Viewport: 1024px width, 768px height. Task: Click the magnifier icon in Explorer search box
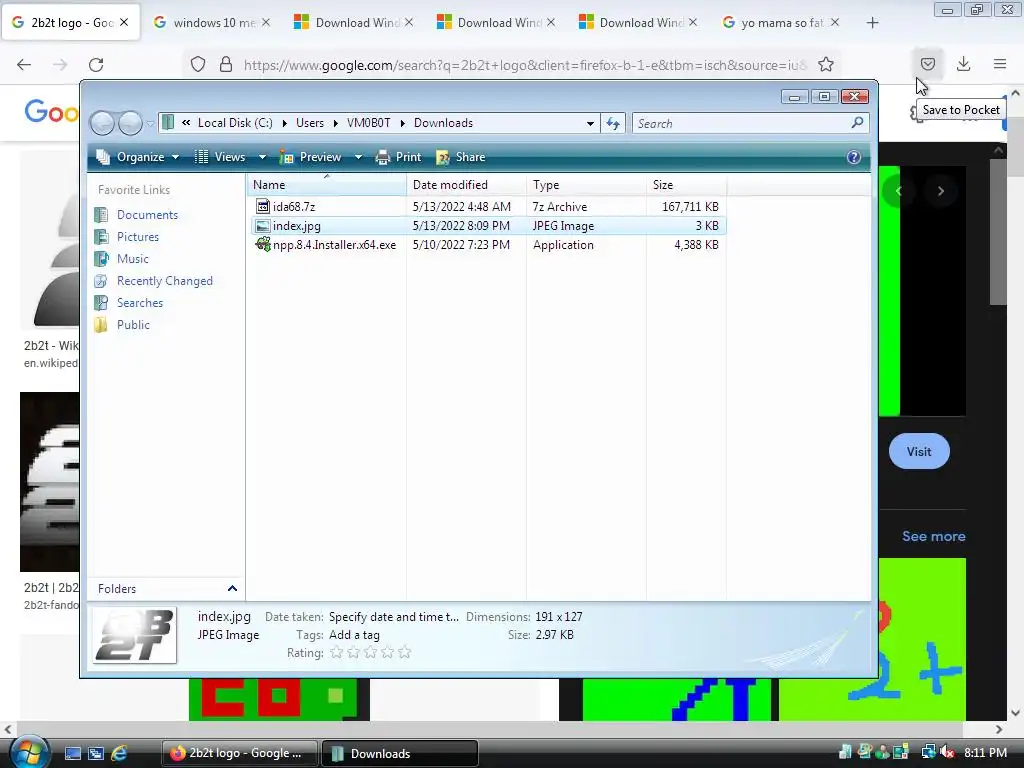(857, 122)
